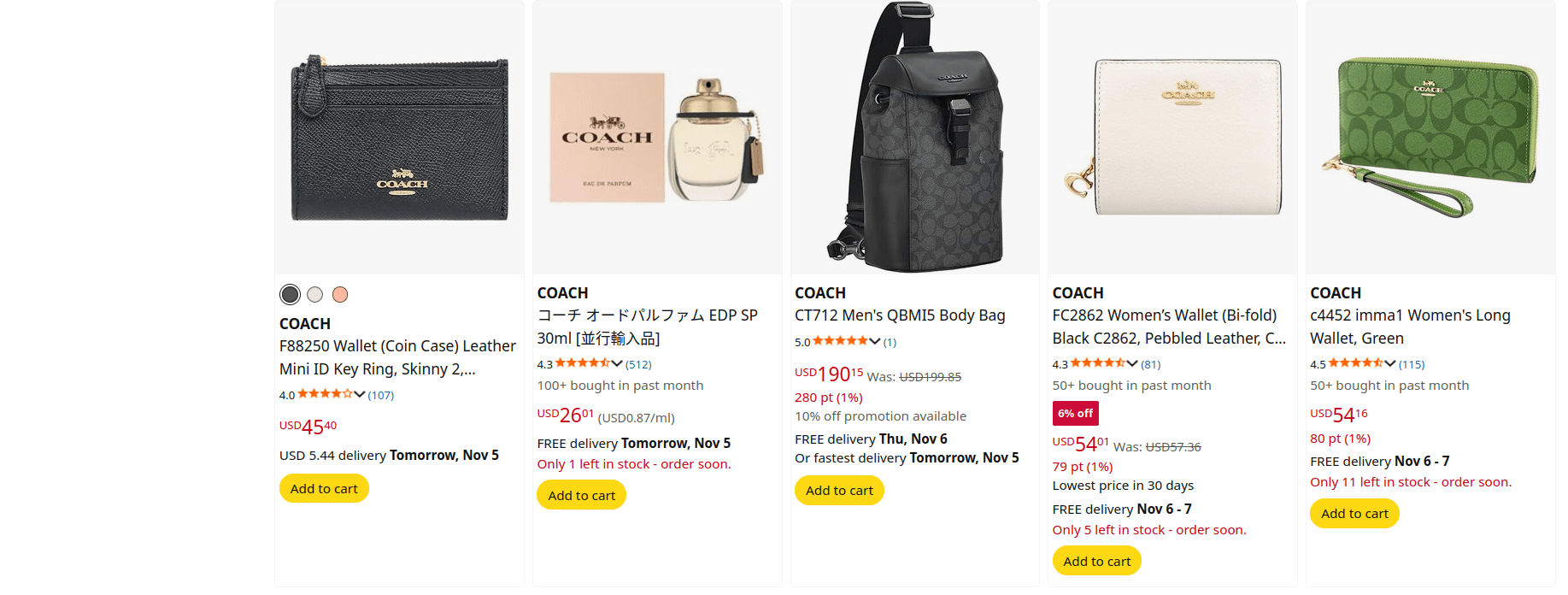Open the white bi-fold wallet product image
This screenshot has width=1568, height=595.
tap(1172, 137)
